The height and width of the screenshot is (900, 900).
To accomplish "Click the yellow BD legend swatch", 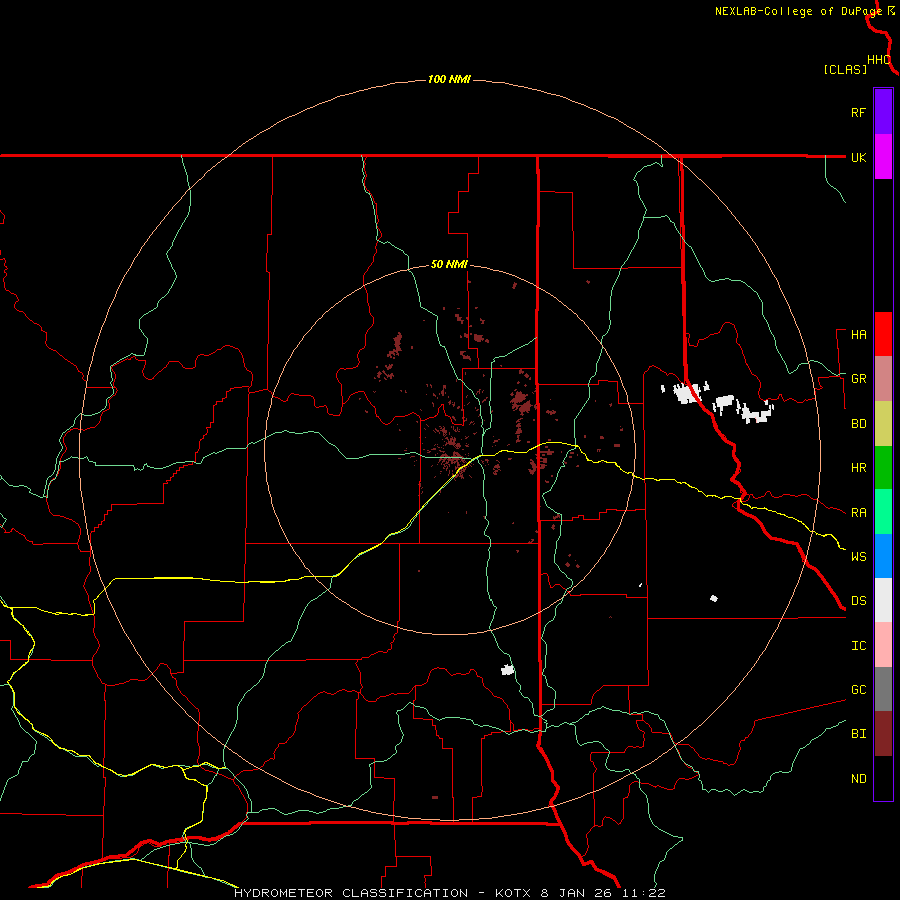I will 883,424.
